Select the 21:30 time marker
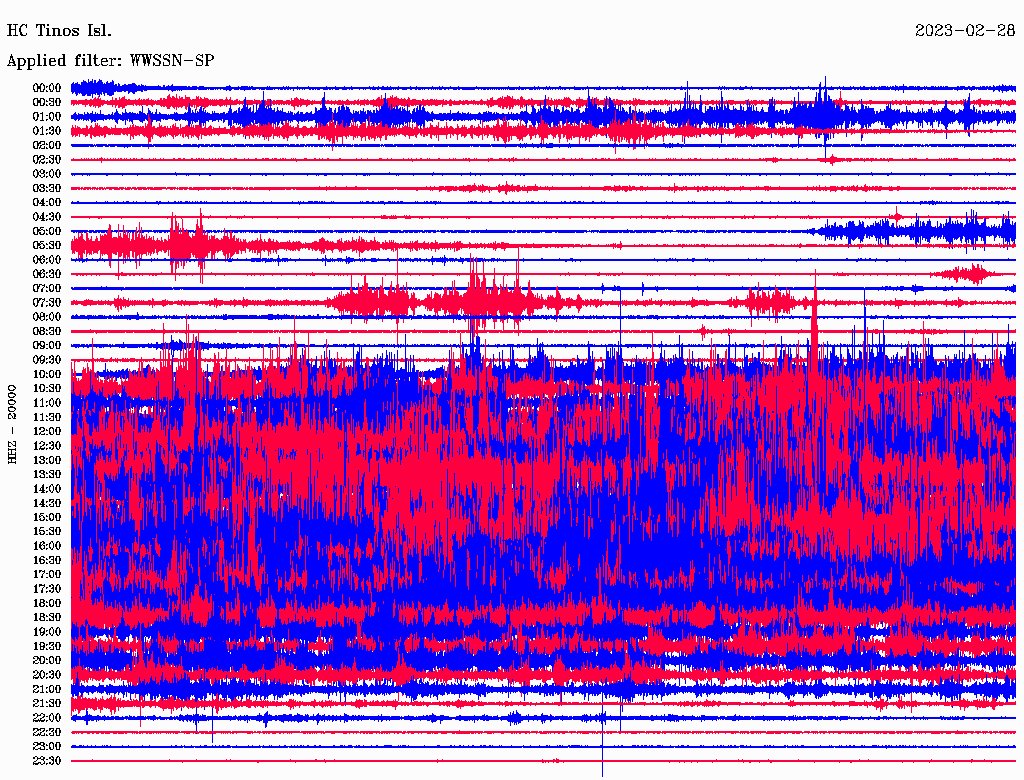The width and height of the screenshot is (1024, 780). click(x=47, y=703)
